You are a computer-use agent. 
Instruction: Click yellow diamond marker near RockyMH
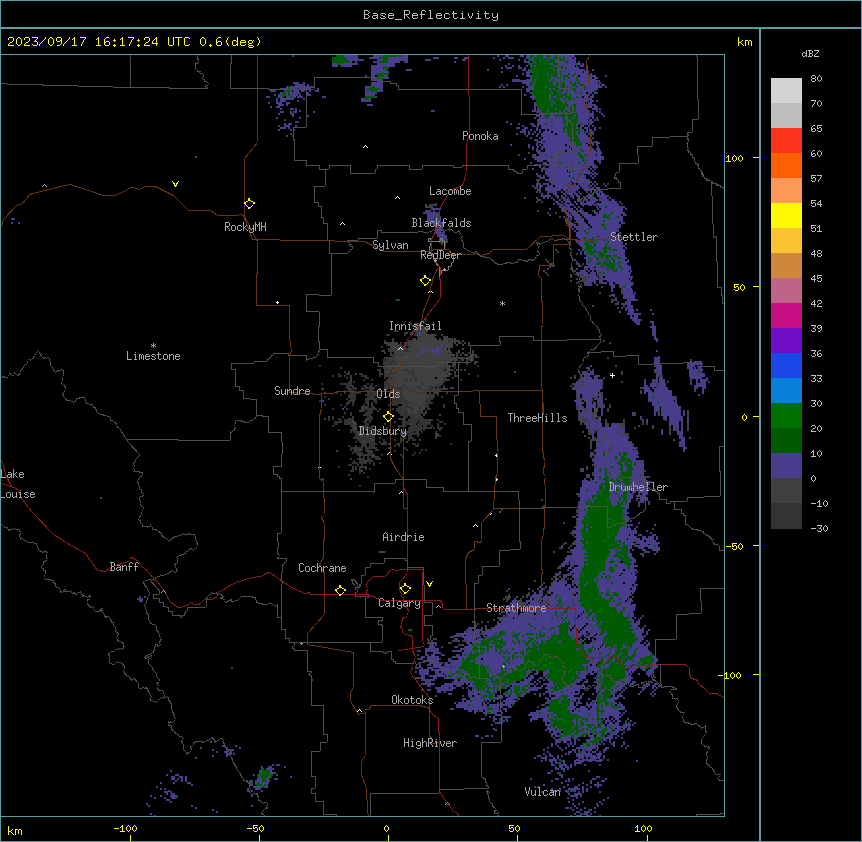[249, 203]
